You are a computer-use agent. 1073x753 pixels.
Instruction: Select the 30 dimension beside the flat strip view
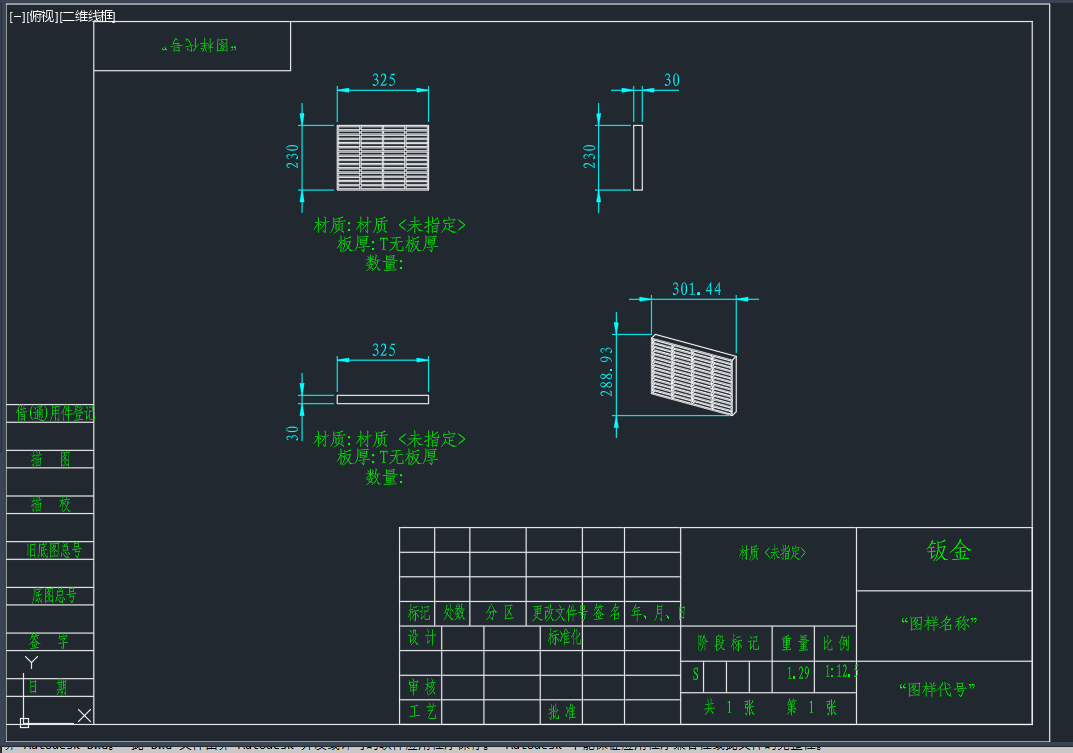pyautogui.click(x=292, y=433)
